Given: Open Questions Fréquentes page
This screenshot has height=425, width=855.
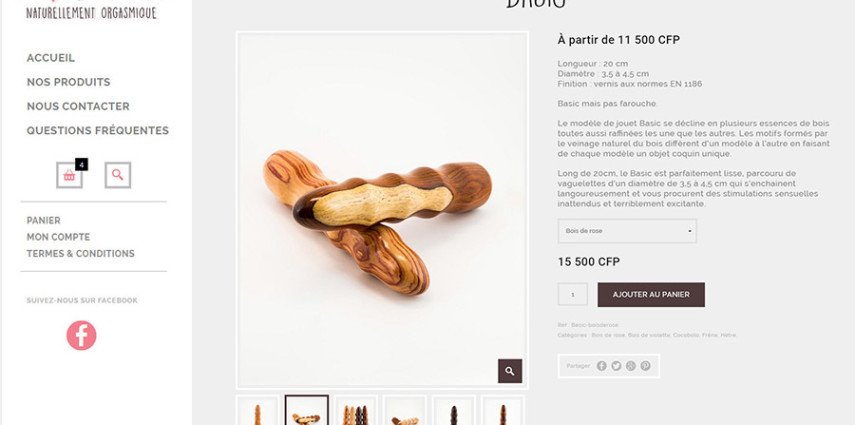Looking at the screenshot, I should pos(98,130).
